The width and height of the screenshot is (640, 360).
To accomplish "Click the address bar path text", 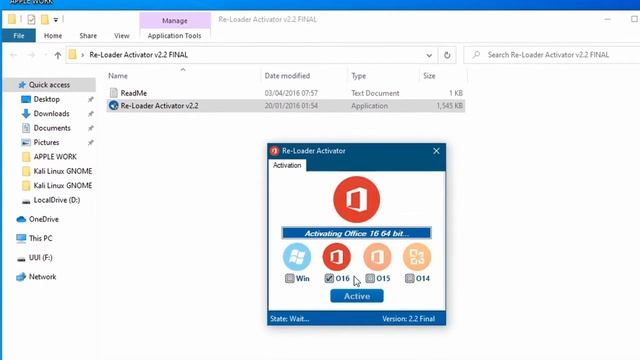I will point(139,55).
